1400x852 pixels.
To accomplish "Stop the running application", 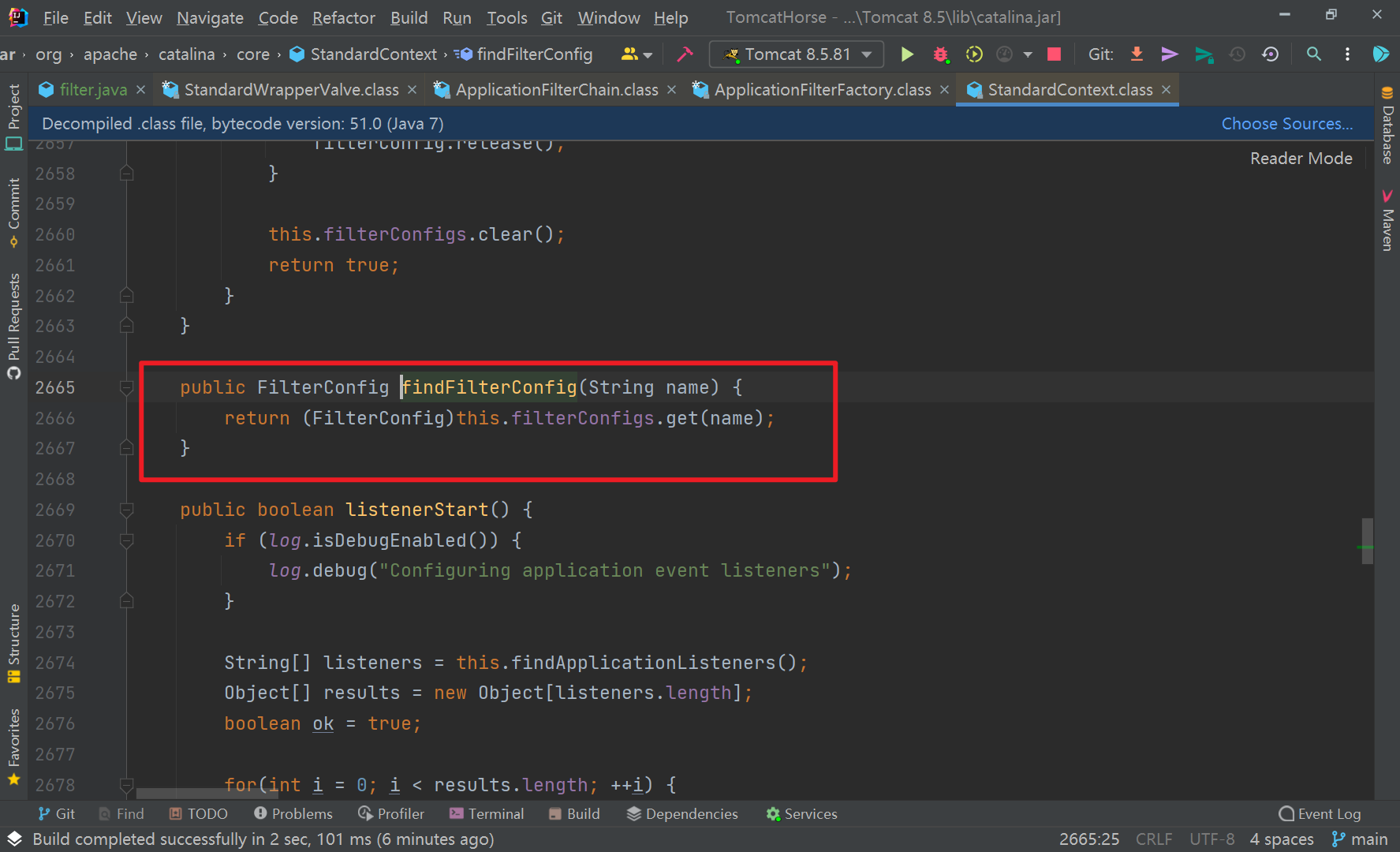I will [1053, 54].
